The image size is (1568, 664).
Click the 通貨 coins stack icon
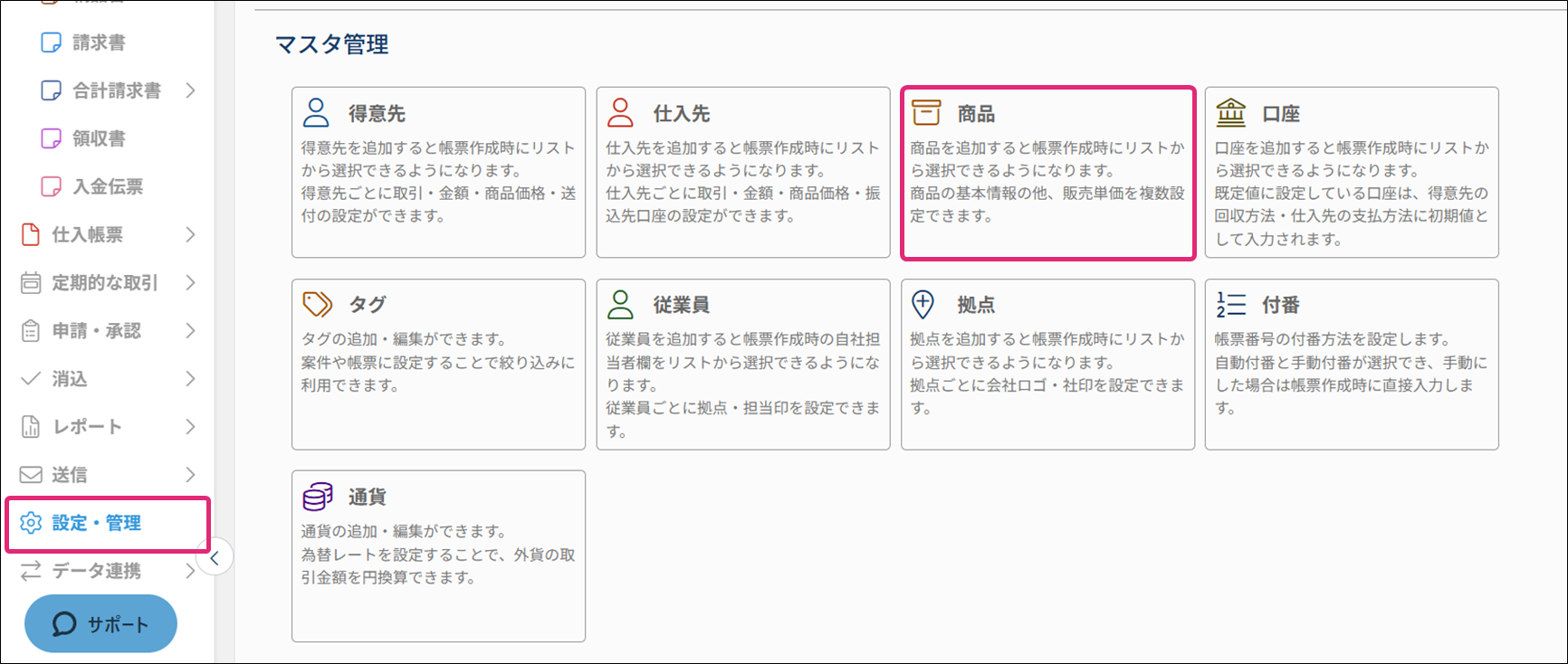[x=317, y=497]
